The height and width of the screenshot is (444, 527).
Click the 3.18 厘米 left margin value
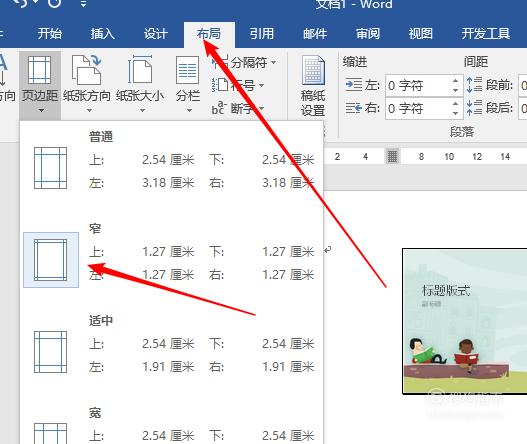click(168, 183)
